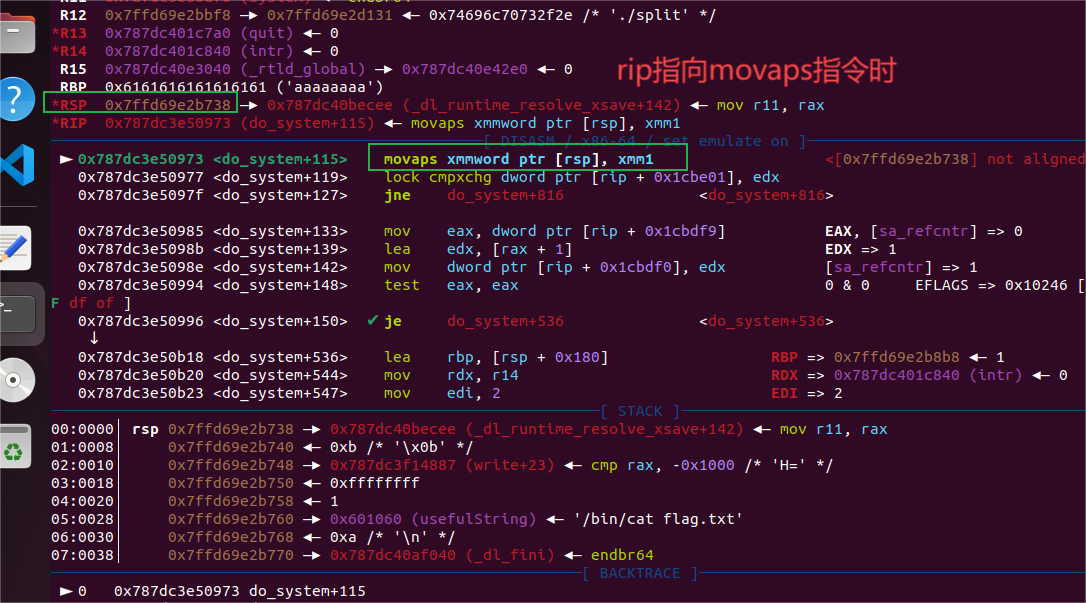Select the _dl_runtime_resolve_xsave+142 pointer in RSP row
Viewport: 1086px width, 603px height.
[x=474, y=105]
